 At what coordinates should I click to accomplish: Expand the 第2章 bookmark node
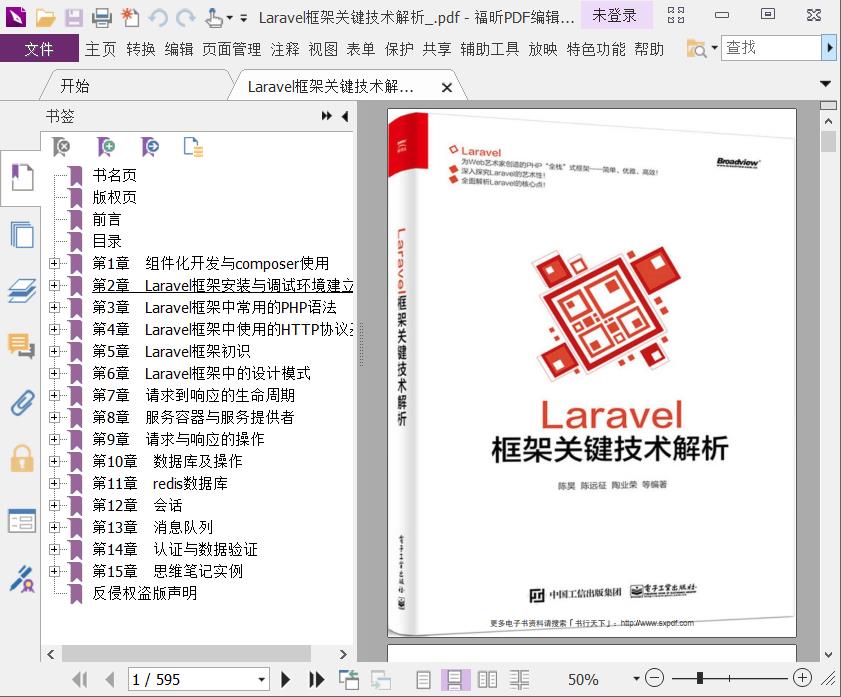click(54, 285)
